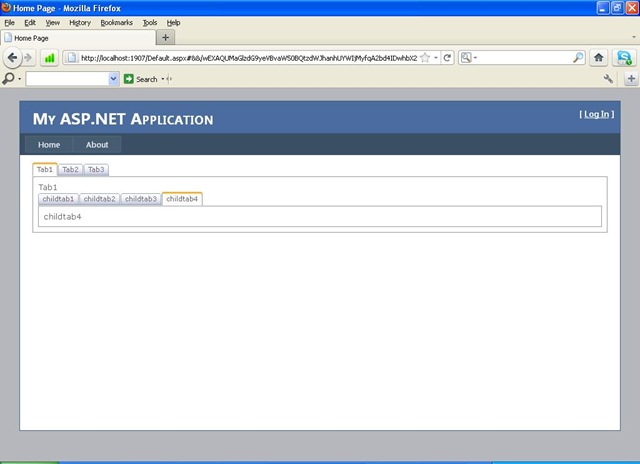Click the browser search input field
The height and width of the screenshot is (464, 640).
524,58
